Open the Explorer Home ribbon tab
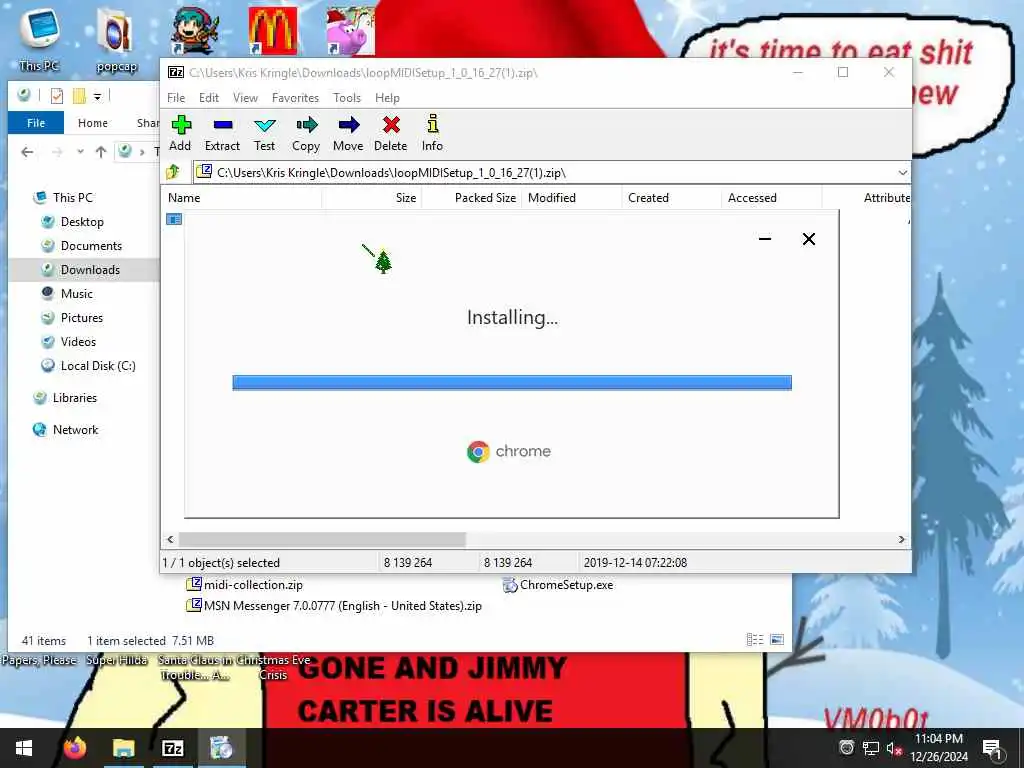 93,123
